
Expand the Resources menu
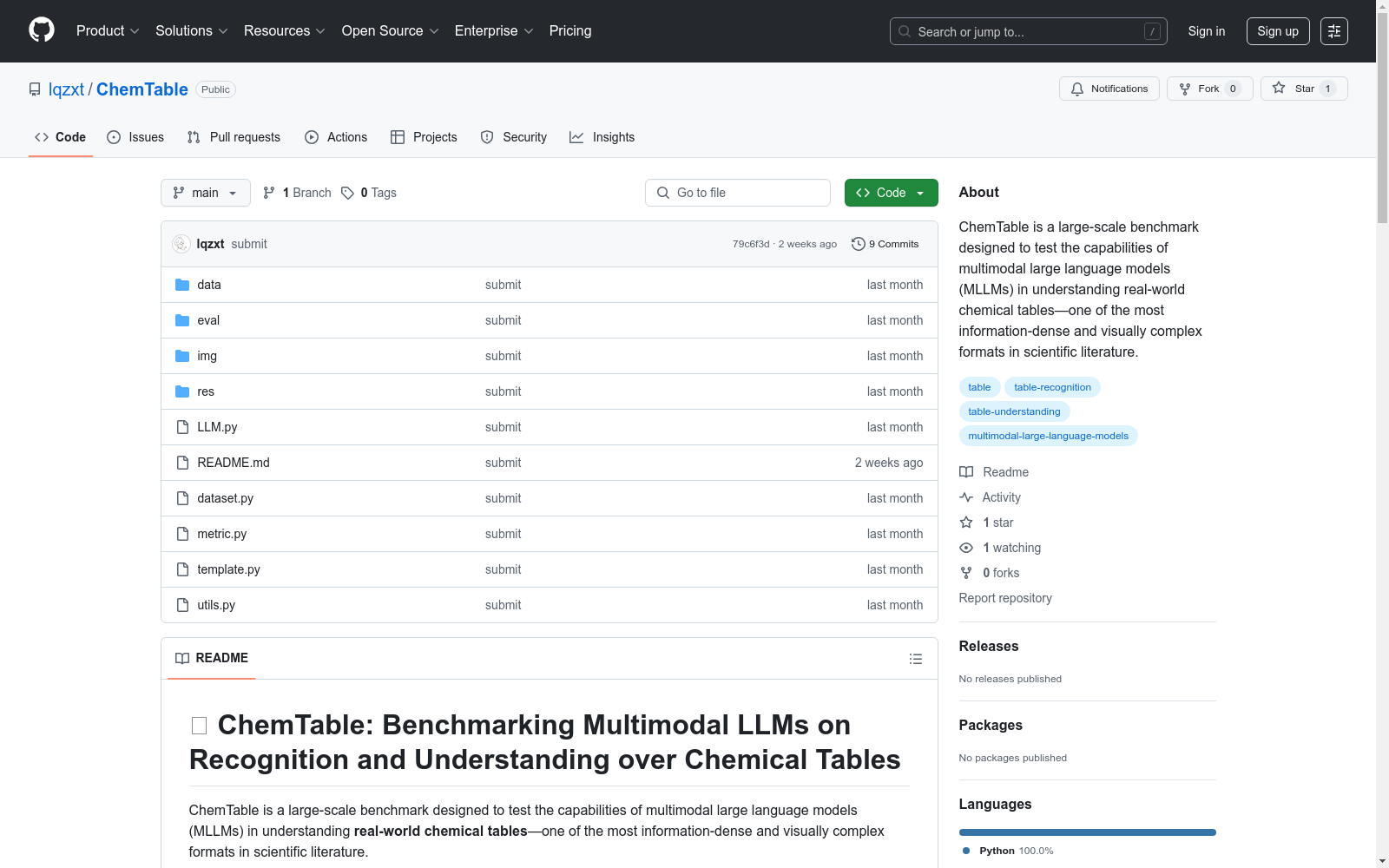pos(285,31)
